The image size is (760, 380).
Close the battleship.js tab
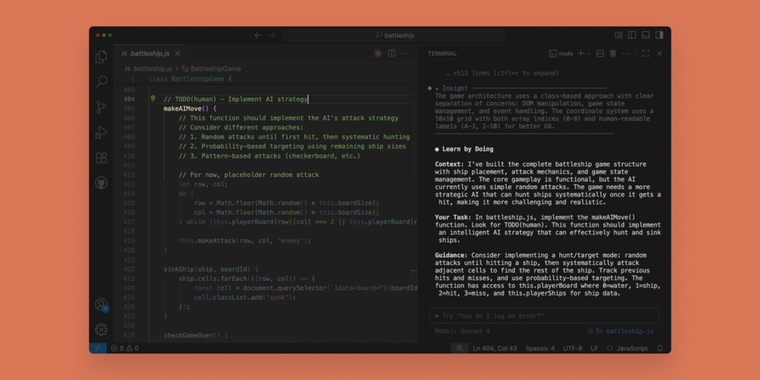click(178, 53)
